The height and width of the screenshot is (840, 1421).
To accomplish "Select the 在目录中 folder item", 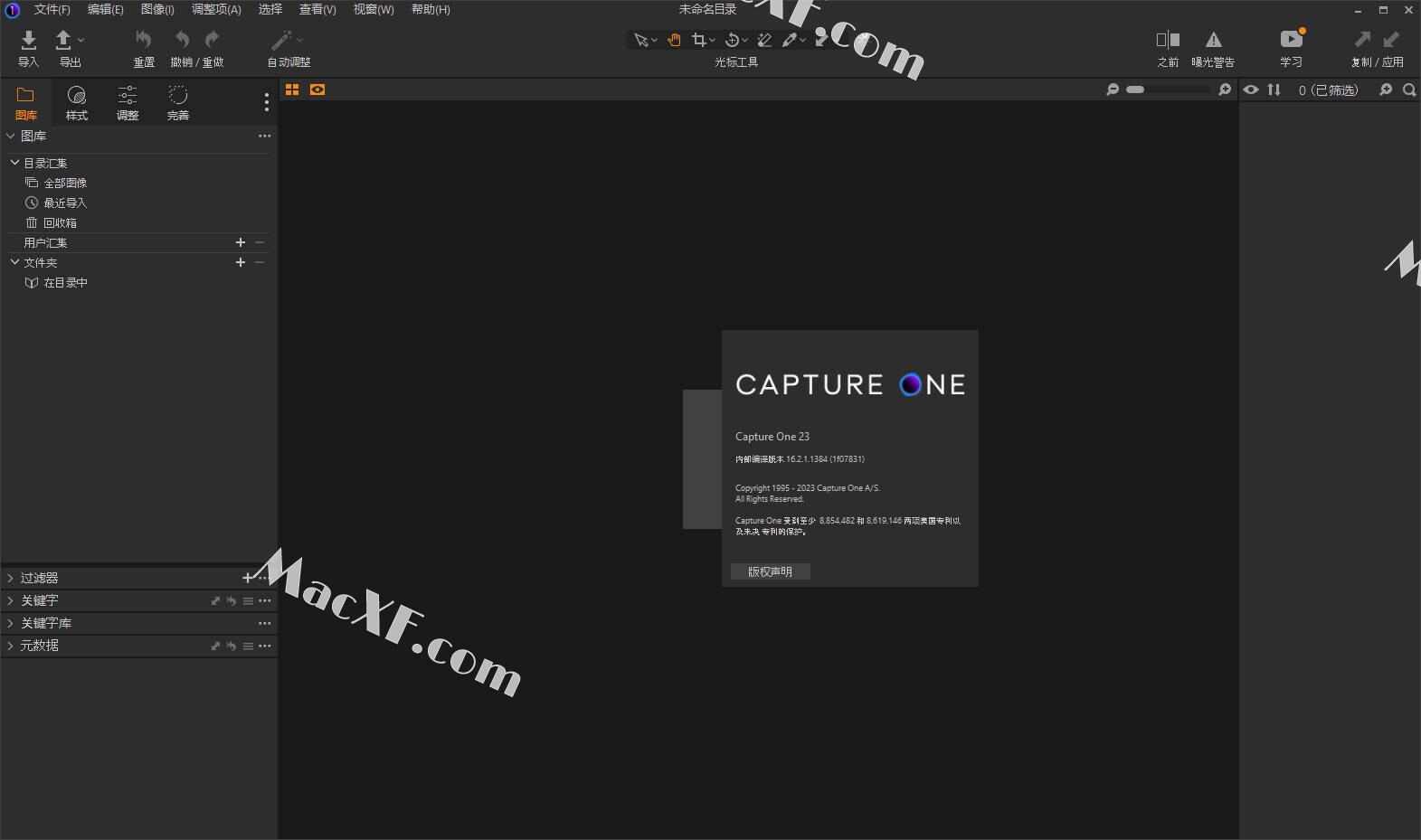I will click(x=65, y=282).
